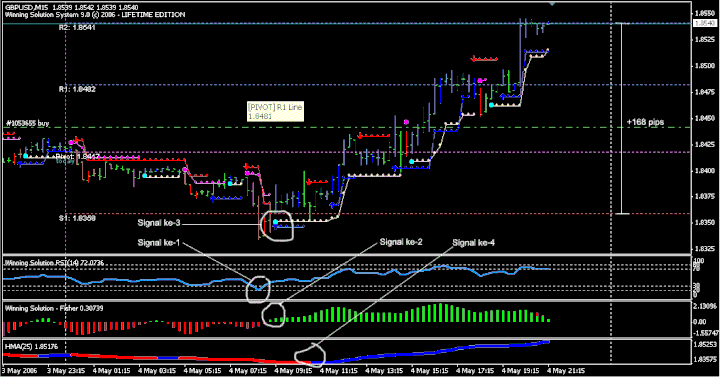Select the R1: 1.8482 pivot label

coord(77,89)
